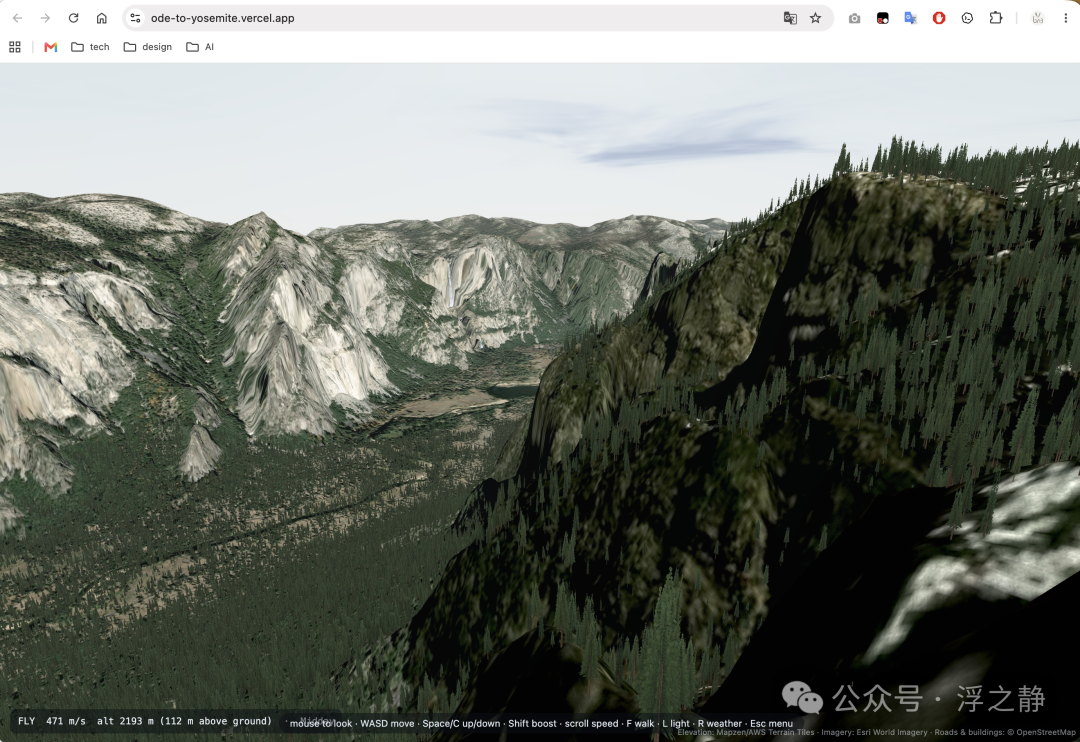Click the "Space/C up/down" control hint

coord(461,723)
